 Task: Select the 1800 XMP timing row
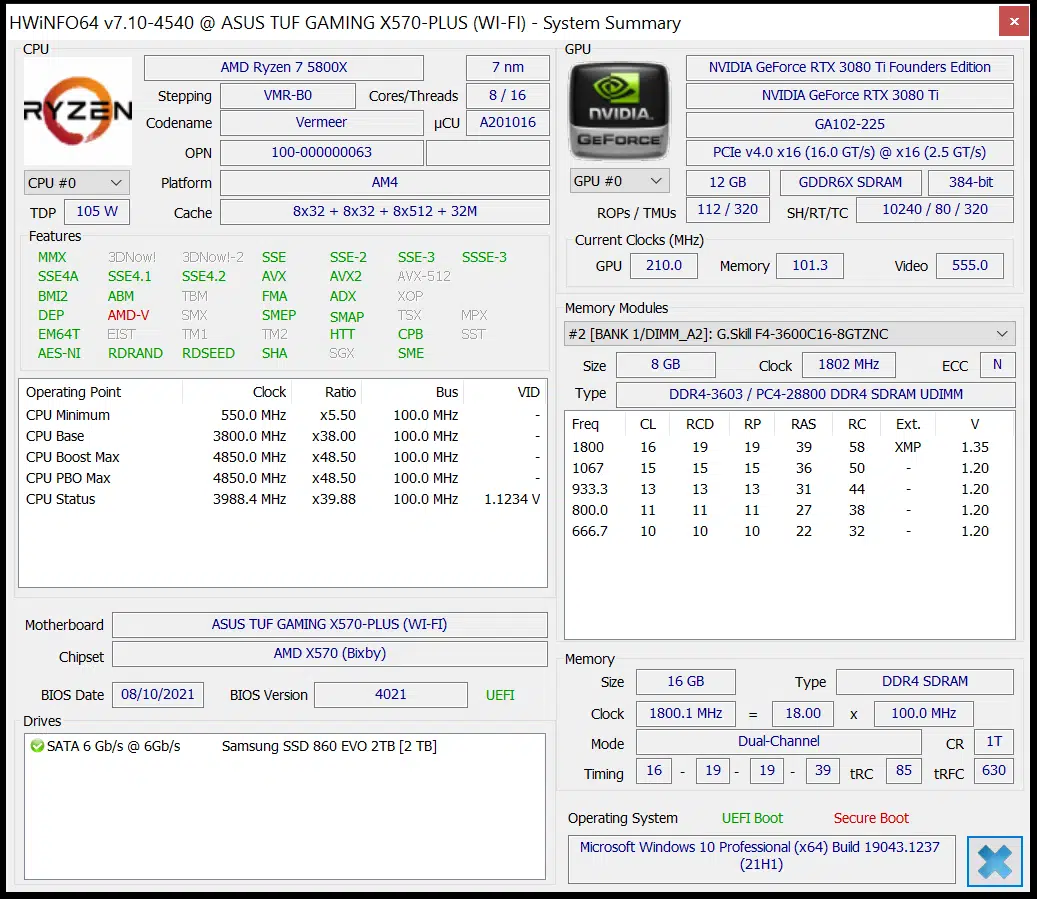[x=790, y=448]
